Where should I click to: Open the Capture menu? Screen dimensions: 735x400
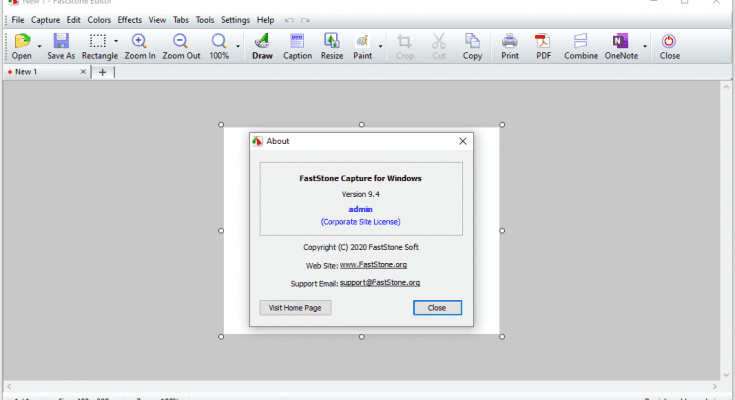(x=45, y=20)
